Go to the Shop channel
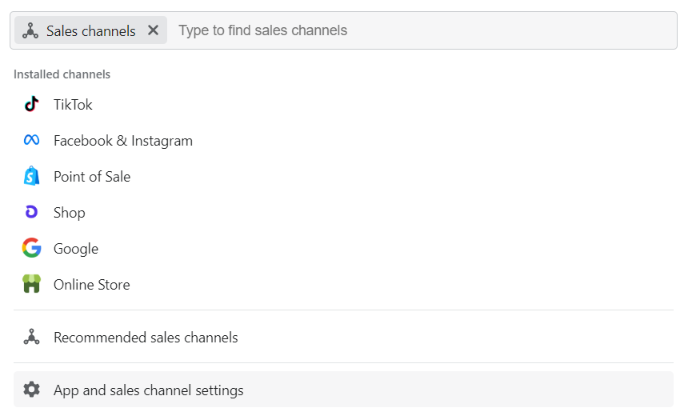 pyautogui.click(x=69, y=213)
